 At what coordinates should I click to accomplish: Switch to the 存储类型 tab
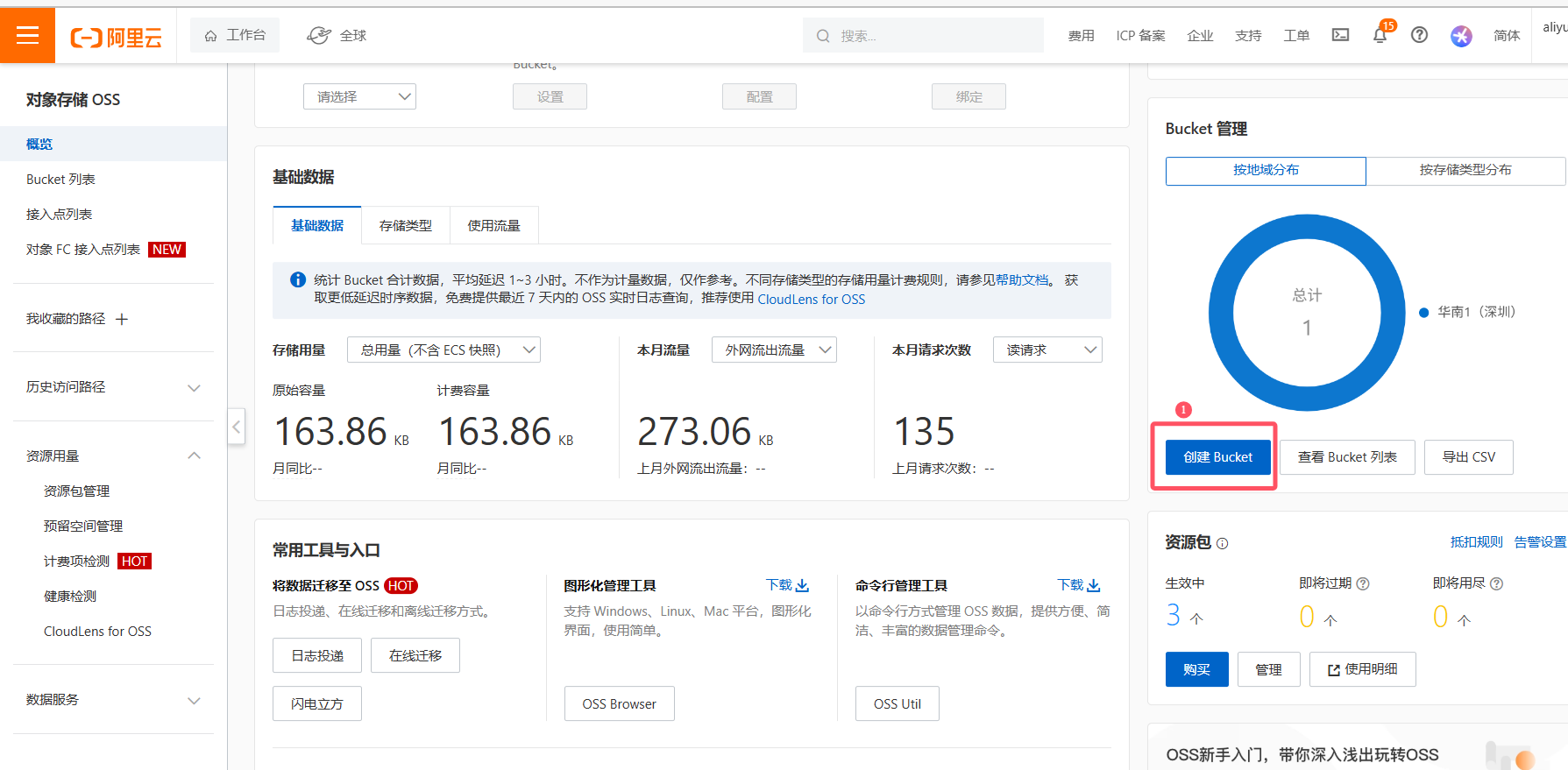(x=406, y=225)
